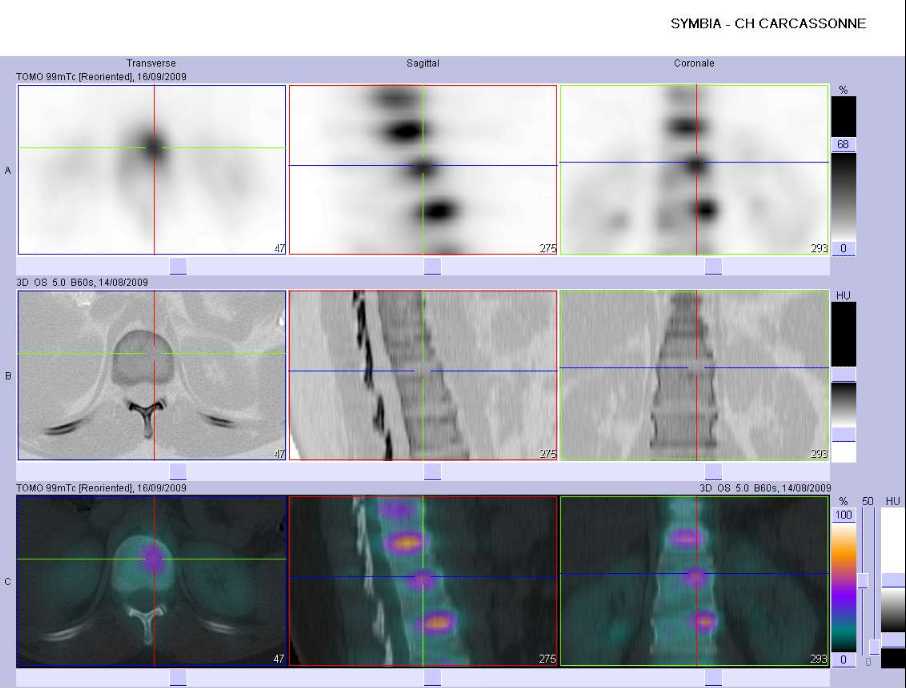Click the slice slider handle under row A sagittal

pyautogui.click(x=432, y=266)
